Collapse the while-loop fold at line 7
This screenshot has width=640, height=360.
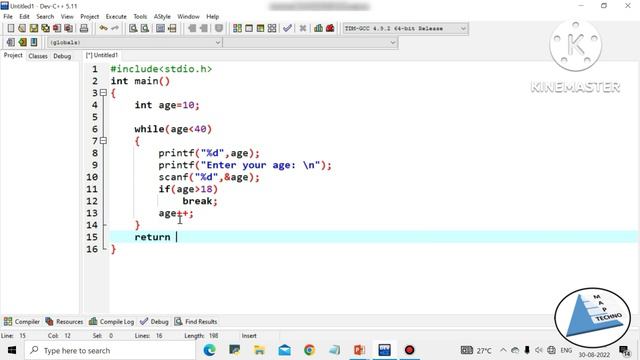104,140
